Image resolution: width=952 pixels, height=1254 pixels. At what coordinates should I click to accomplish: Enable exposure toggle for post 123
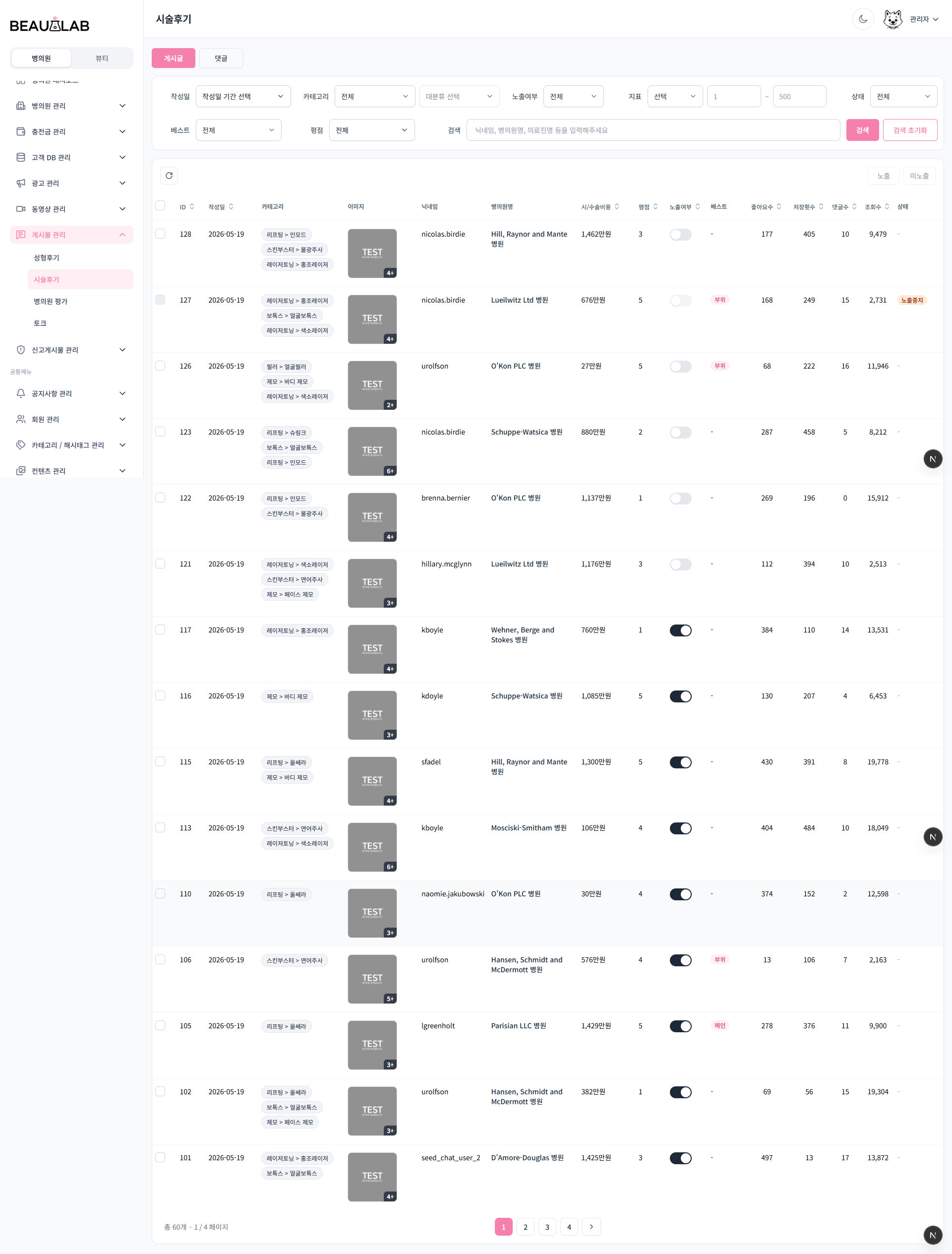681,433
